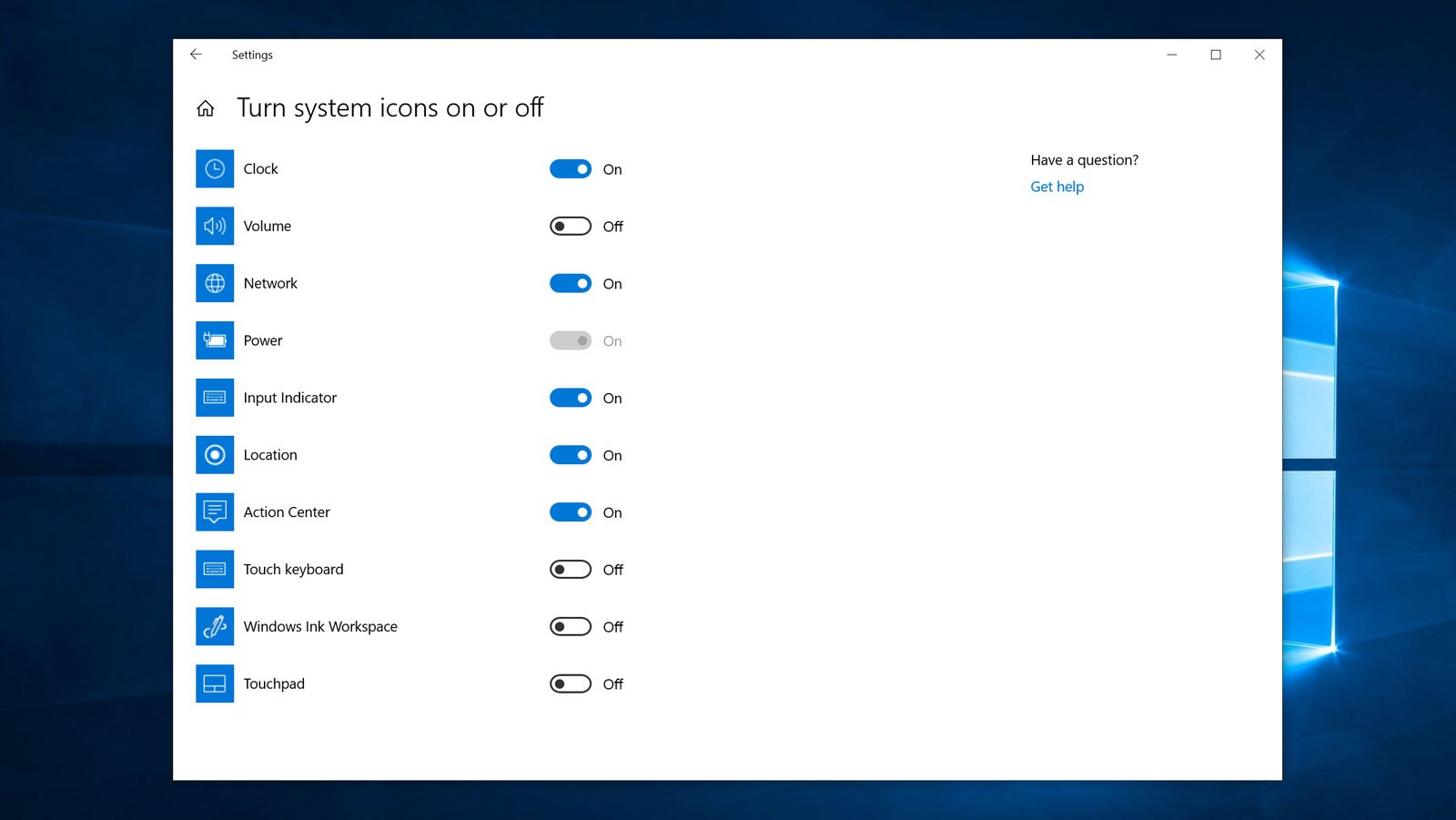The image size is (1456, 820).
Task: Click the Touchpad icon
Action: (214, 683)
